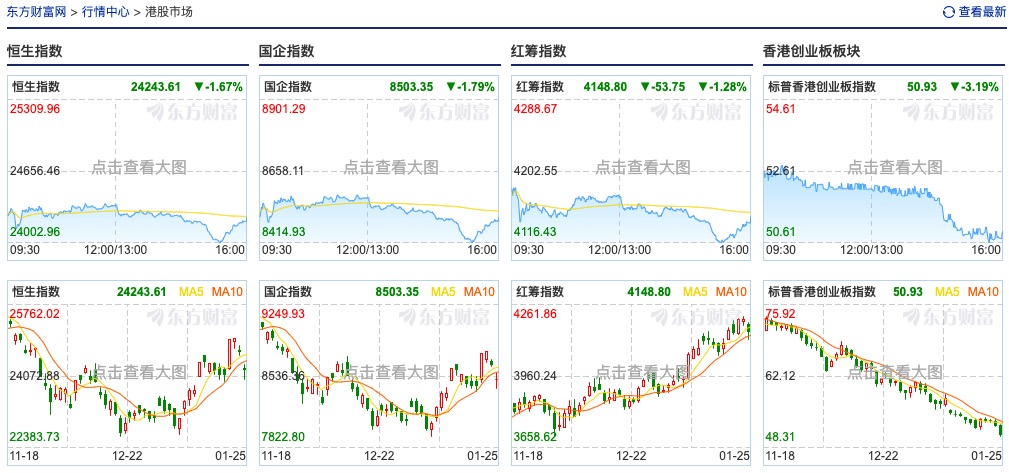The image size is (1009, 473).
Task: Click 标普香港创业板指数 title in intraday chart header
Action: point(820,87)
